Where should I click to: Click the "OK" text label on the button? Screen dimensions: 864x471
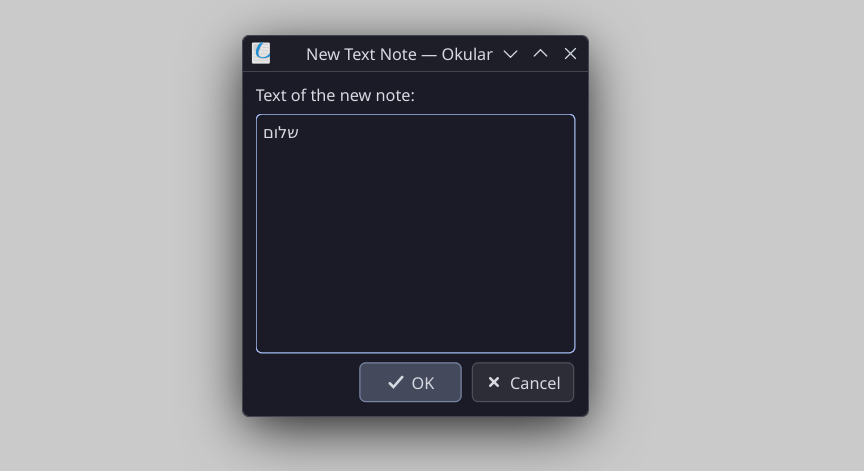(x=422, y=383)
